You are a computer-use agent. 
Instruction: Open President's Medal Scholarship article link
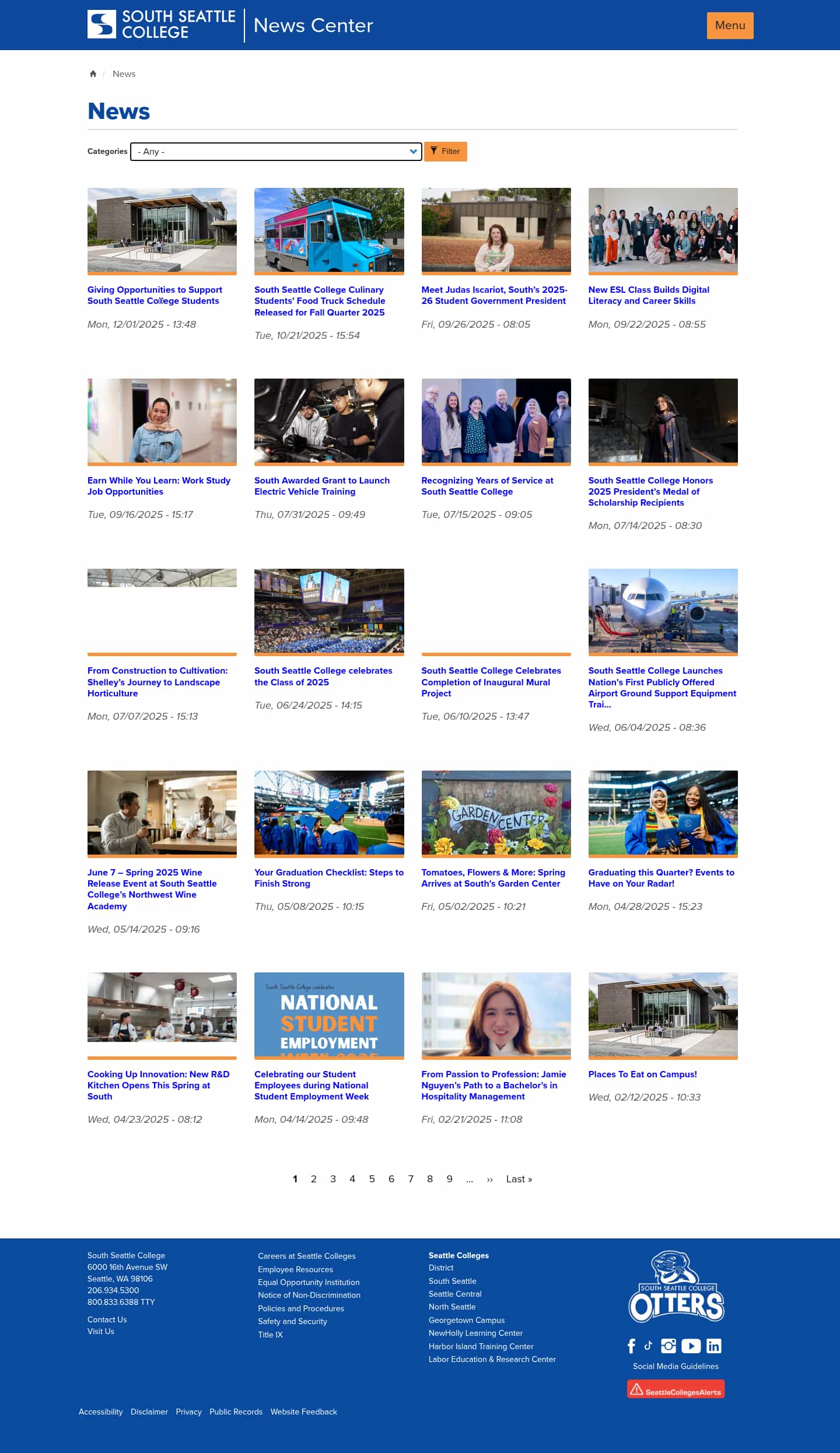pyautogui.click(x=650, y=491)
